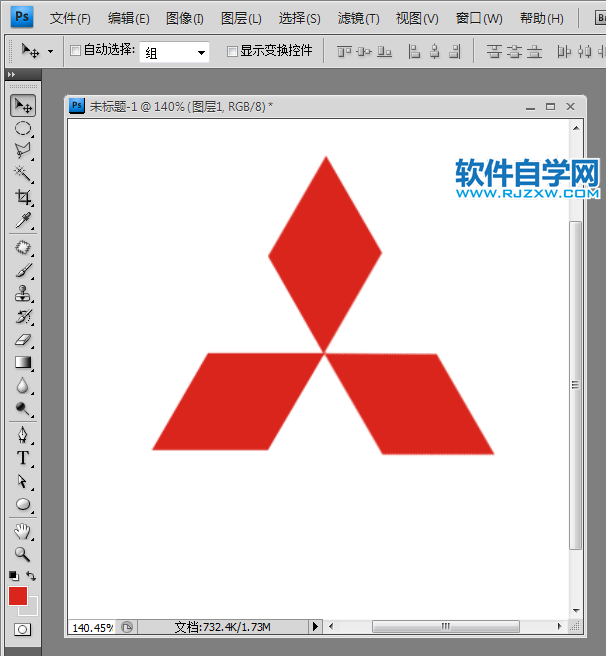
Task: Select the Polygonal Lasso tool
Action: coord(23,151)
